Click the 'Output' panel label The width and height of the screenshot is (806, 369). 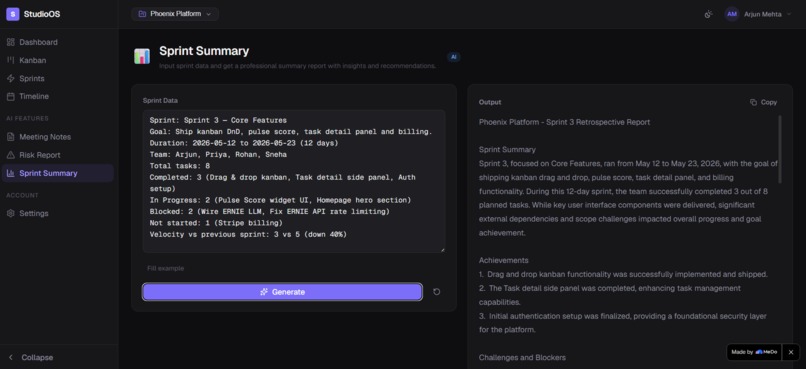pyautogui.click(x=490, y=102)
